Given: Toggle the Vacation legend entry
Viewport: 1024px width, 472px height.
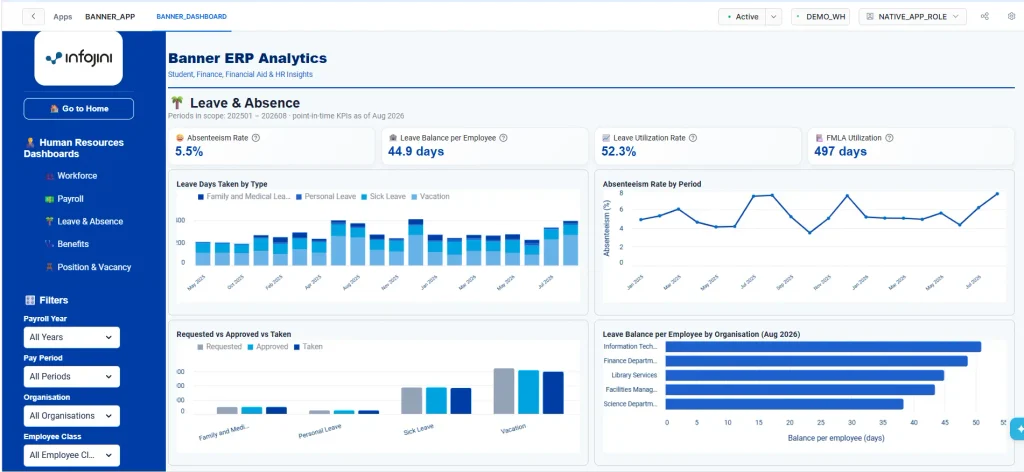Looking at the screenshot, I should click(x=431, y=197).
